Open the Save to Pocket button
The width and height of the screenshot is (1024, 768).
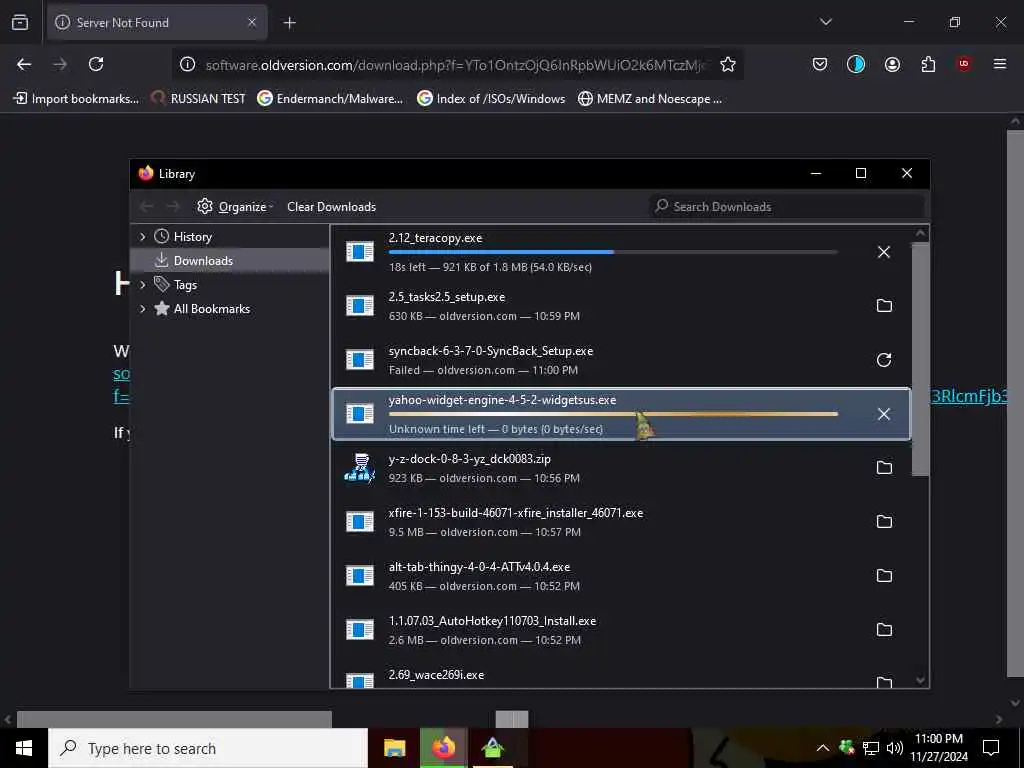pyautogui.click(x=820, y=64)
